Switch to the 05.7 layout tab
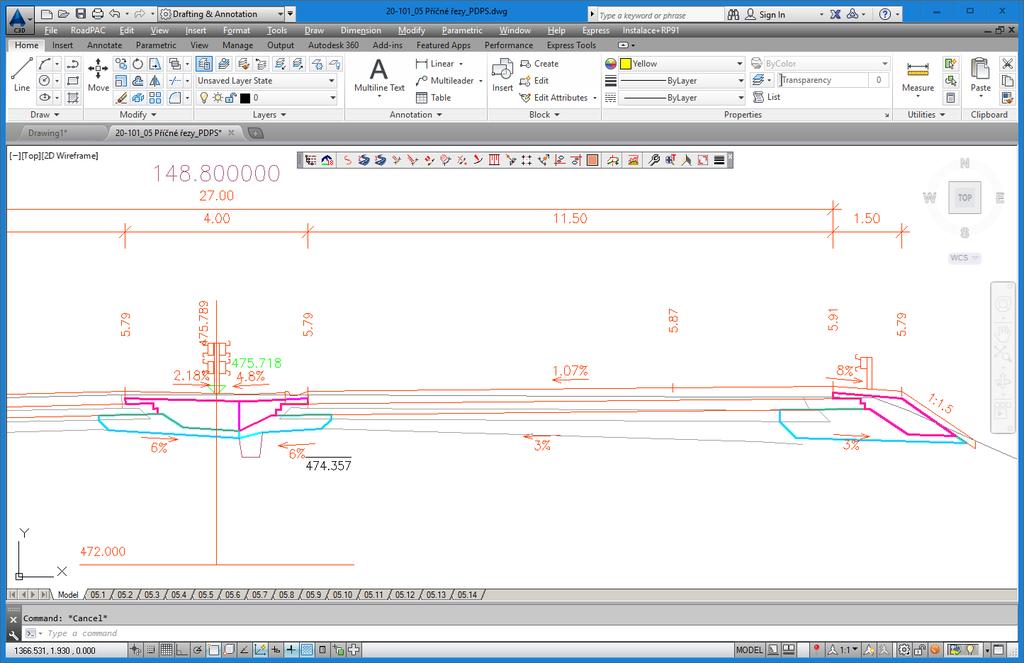 tap(259, 595)
